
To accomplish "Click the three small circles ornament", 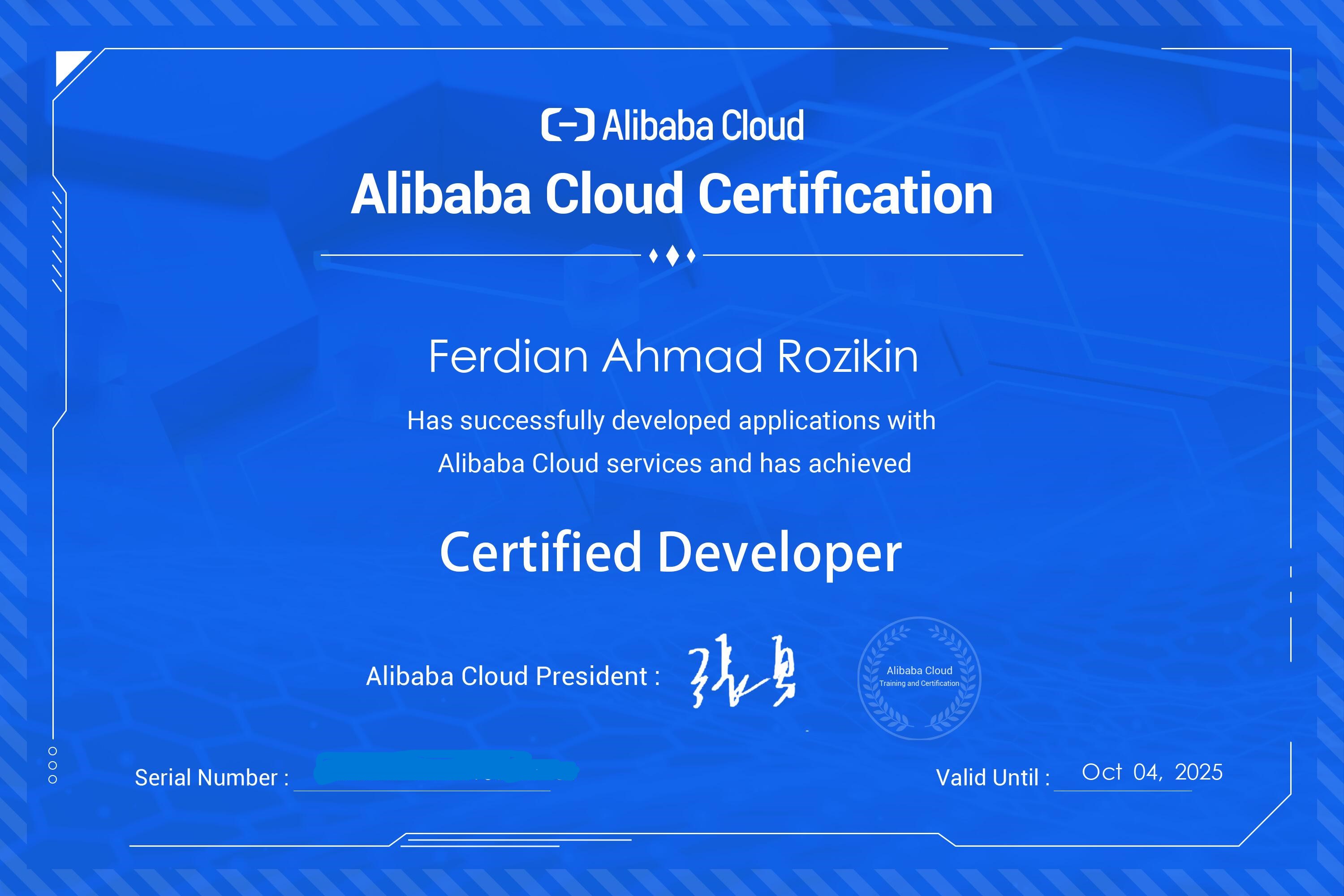I will 52,765.
